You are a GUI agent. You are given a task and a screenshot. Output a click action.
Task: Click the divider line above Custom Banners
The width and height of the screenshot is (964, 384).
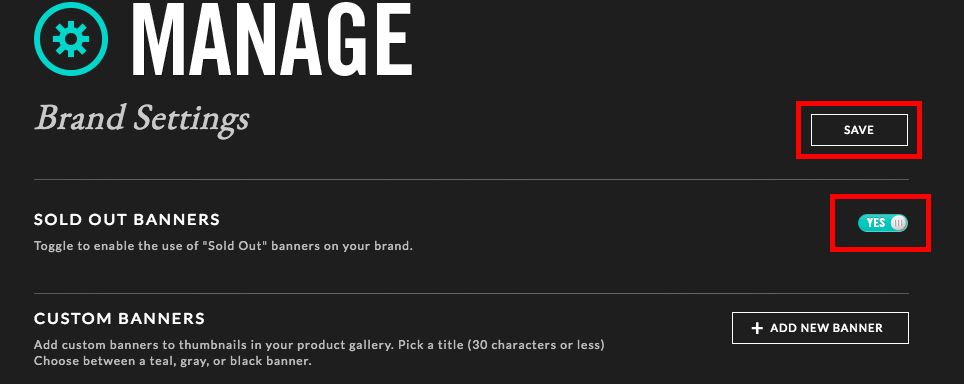point(471,294)
